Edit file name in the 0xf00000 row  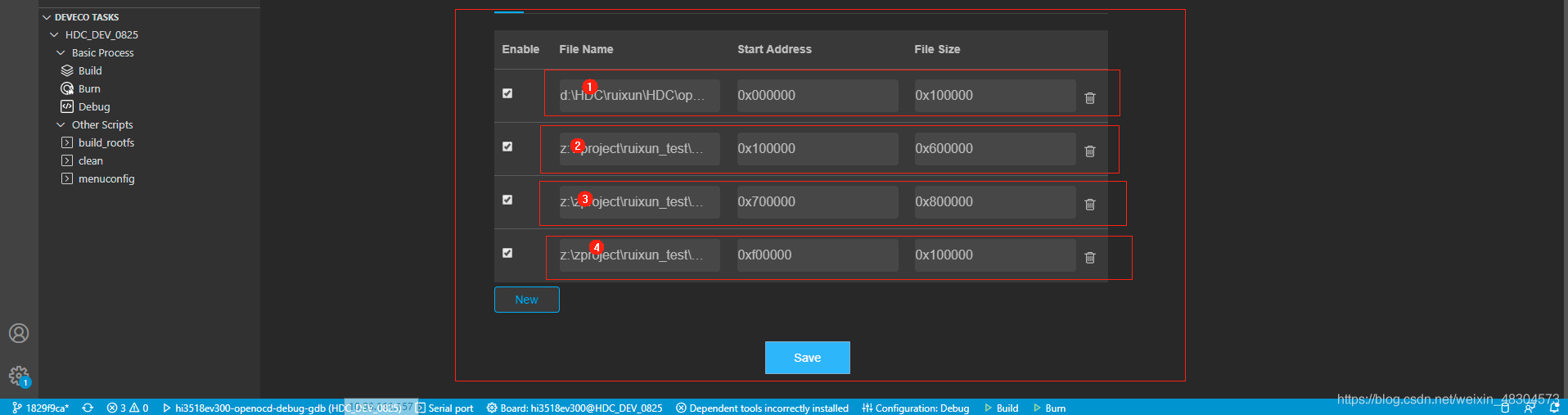640,255
